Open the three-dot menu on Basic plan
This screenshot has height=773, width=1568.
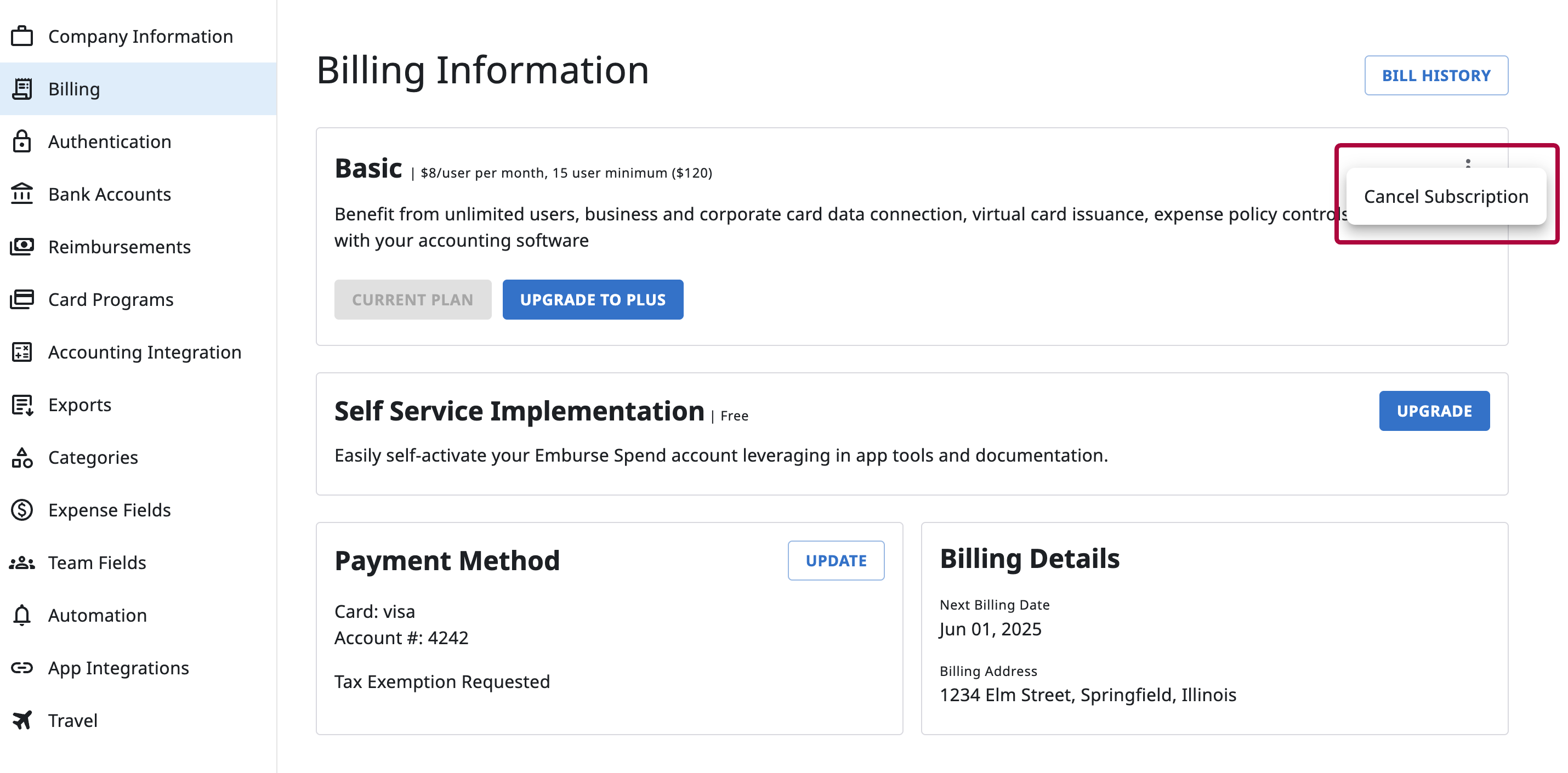[x=1468, y=163]
